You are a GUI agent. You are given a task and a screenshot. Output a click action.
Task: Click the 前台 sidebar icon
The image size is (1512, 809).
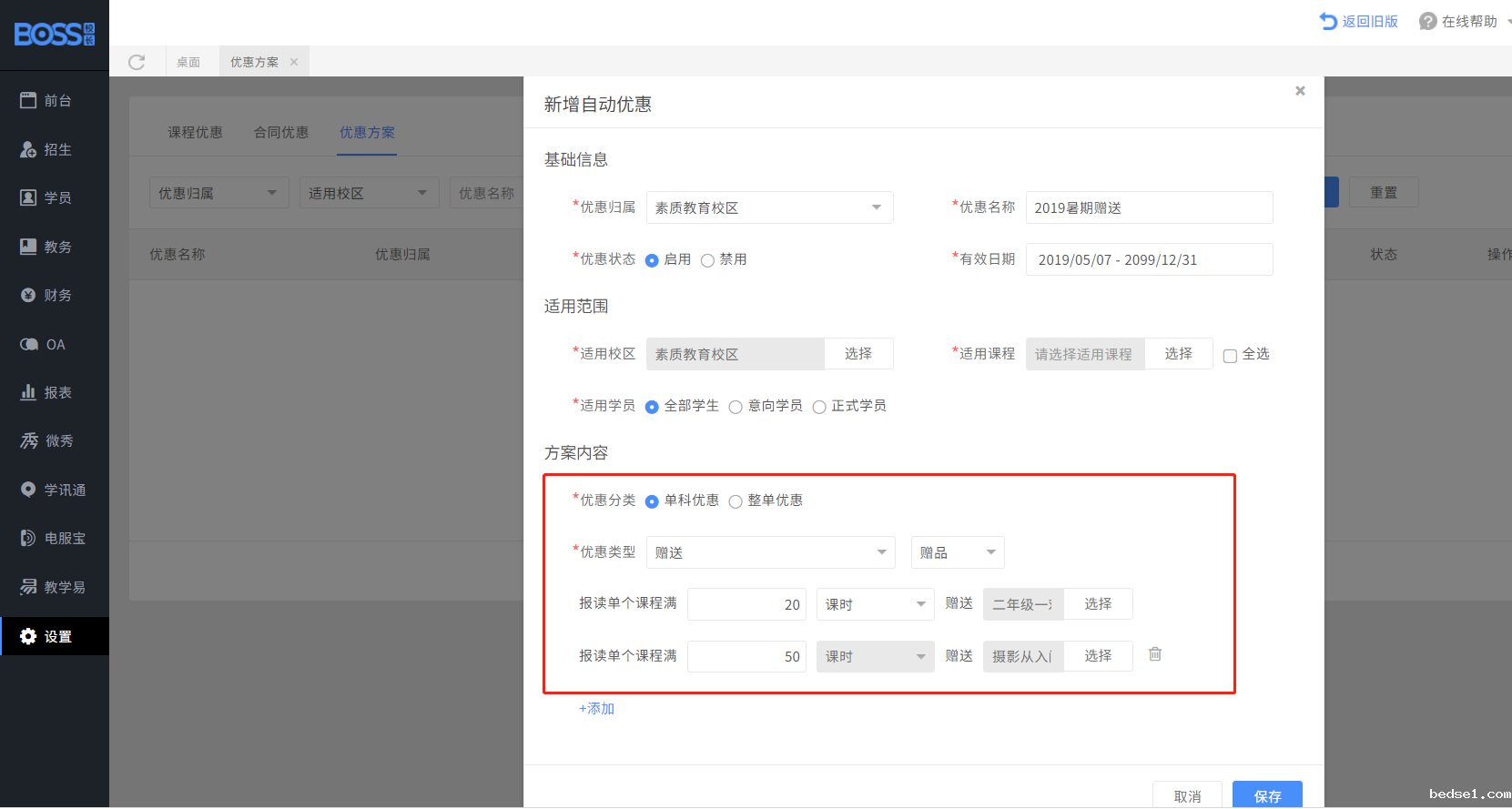[x=28, y=100]
